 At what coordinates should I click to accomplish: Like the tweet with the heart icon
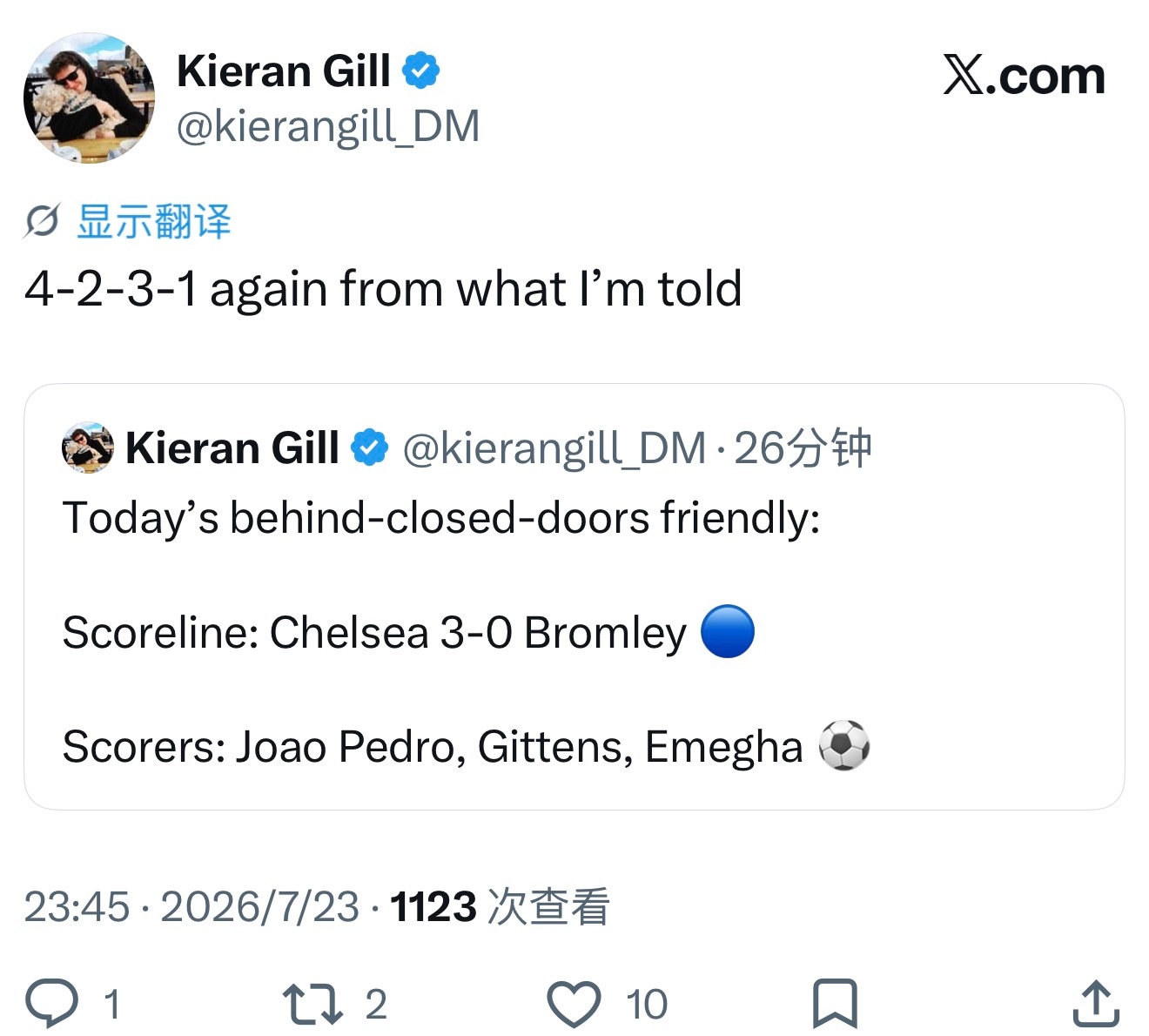pyautogui.click(x=574, y=1004)
